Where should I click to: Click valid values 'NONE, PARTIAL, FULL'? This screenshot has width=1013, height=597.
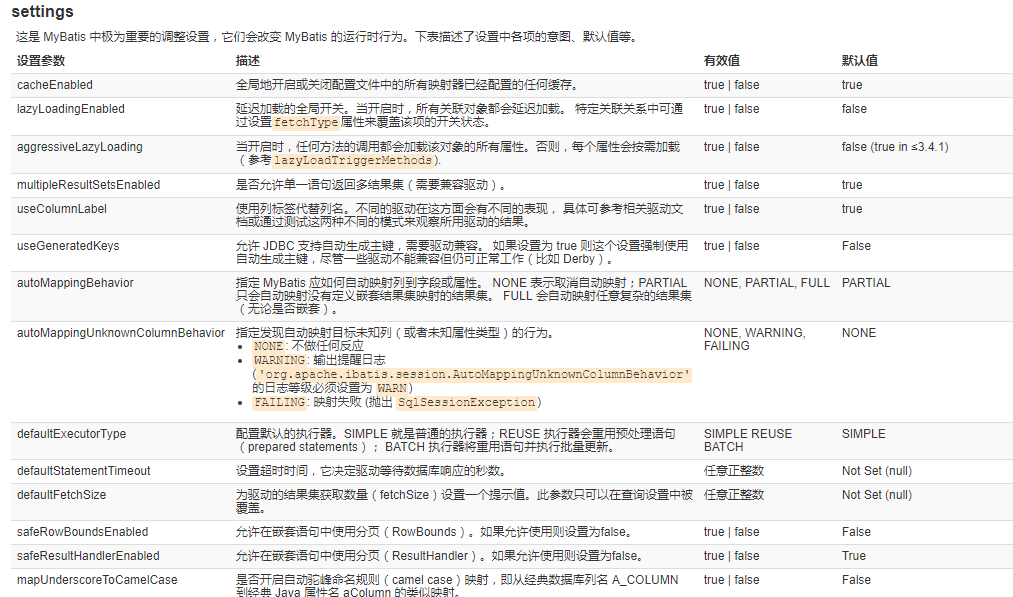[x=766, y=282]
